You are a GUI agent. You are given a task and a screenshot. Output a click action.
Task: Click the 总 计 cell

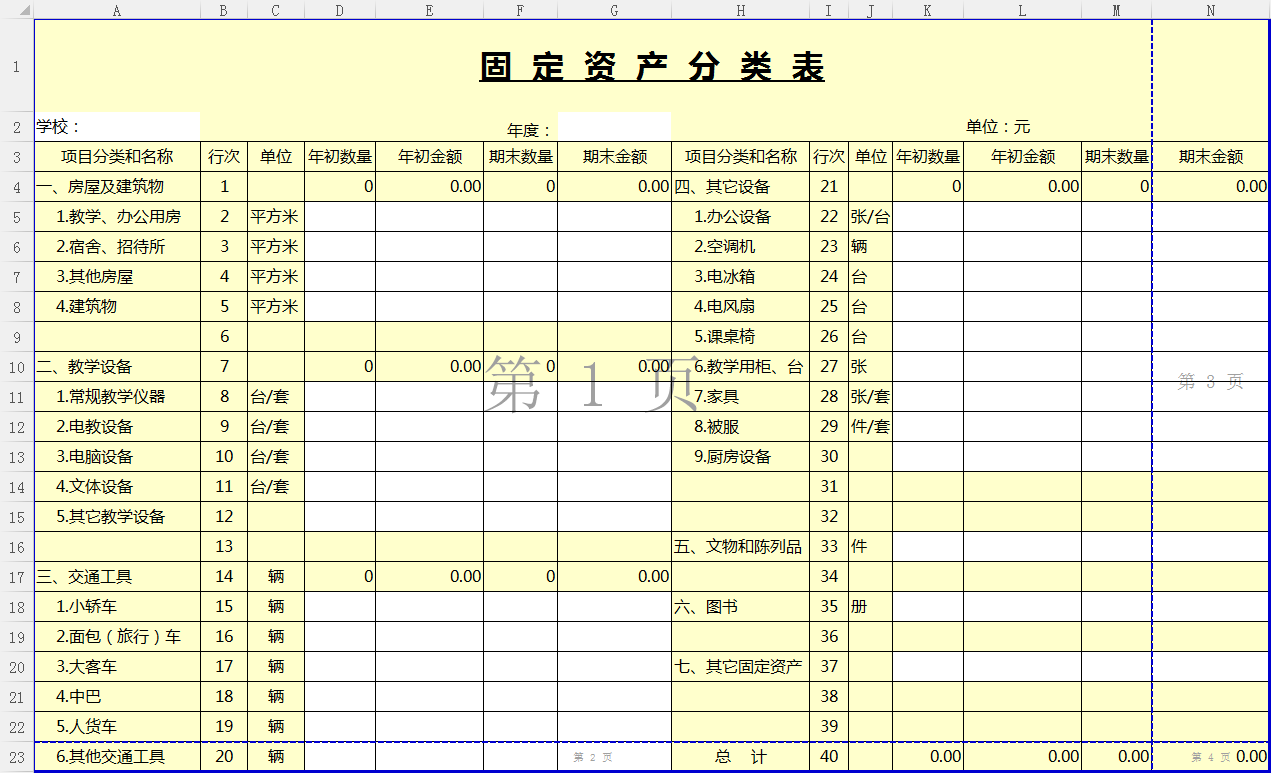click(740, 757)
